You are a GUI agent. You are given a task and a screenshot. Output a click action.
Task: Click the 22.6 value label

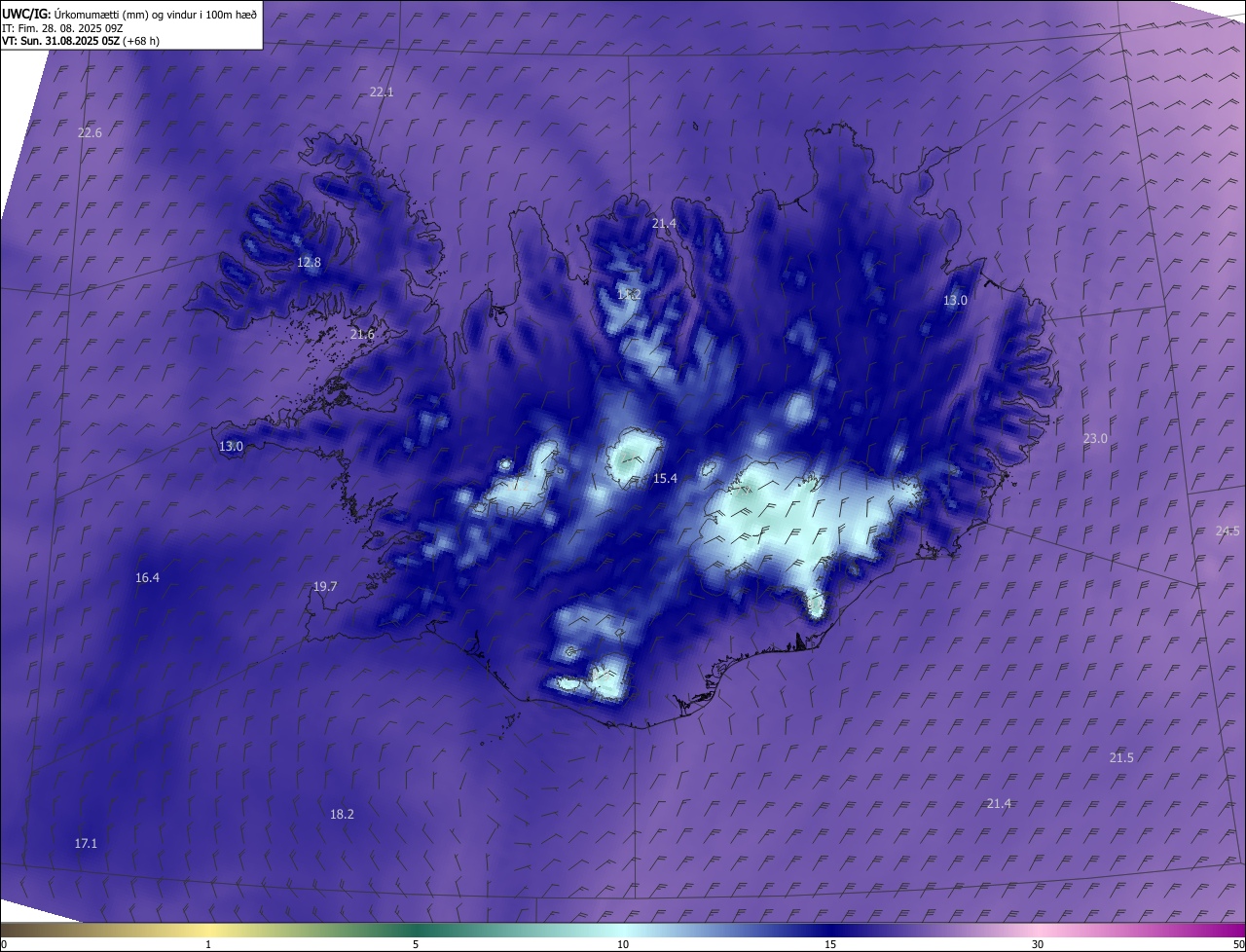point(90,132)
